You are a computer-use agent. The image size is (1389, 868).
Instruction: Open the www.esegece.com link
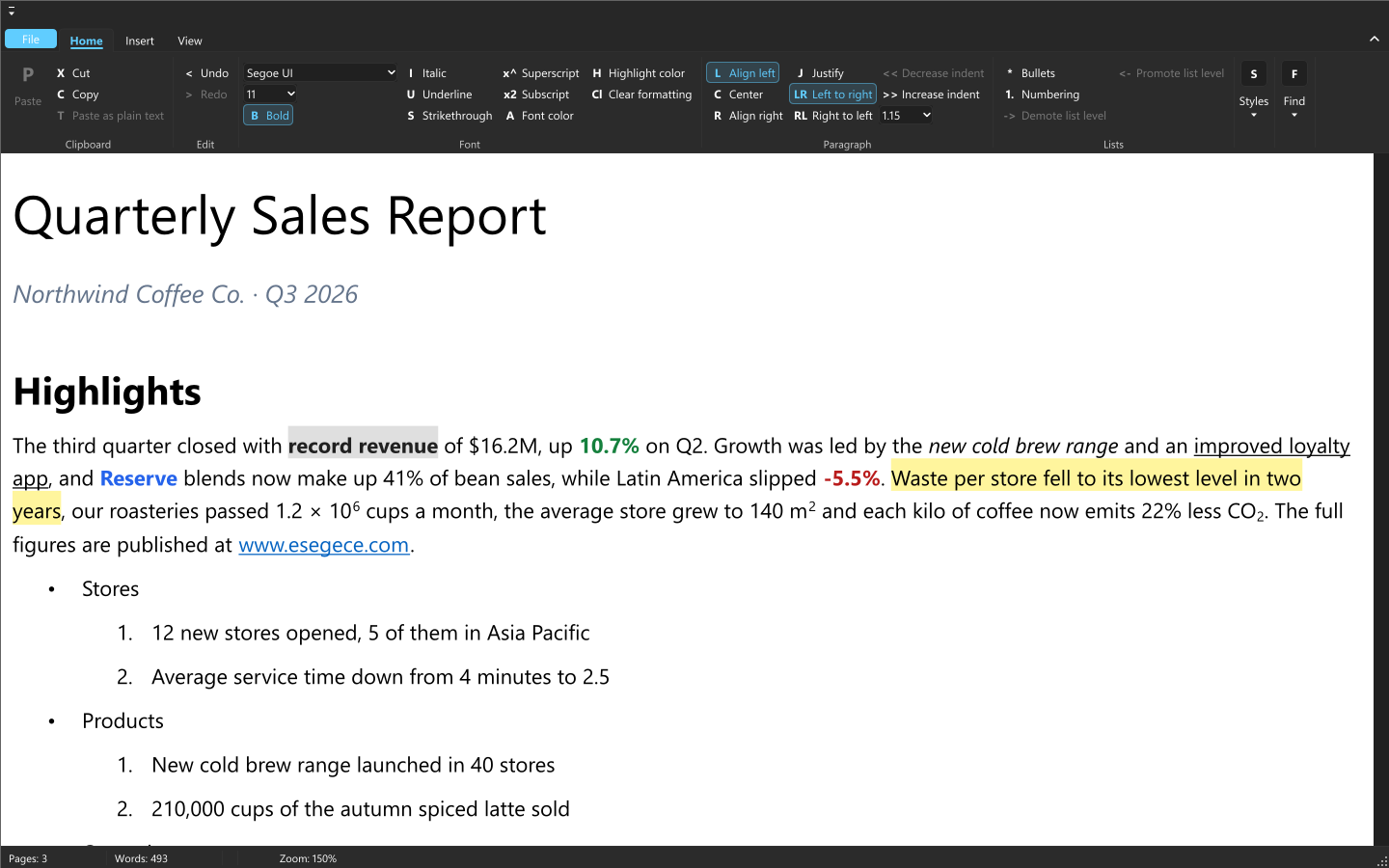coord(324,545)
